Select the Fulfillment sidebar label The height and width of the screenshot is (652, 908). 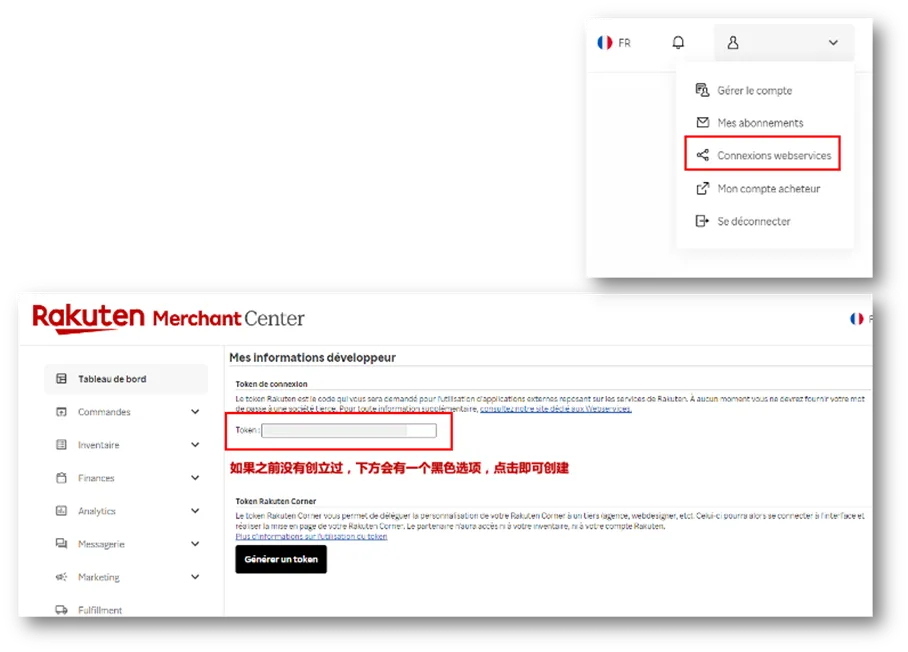(100, 610)
